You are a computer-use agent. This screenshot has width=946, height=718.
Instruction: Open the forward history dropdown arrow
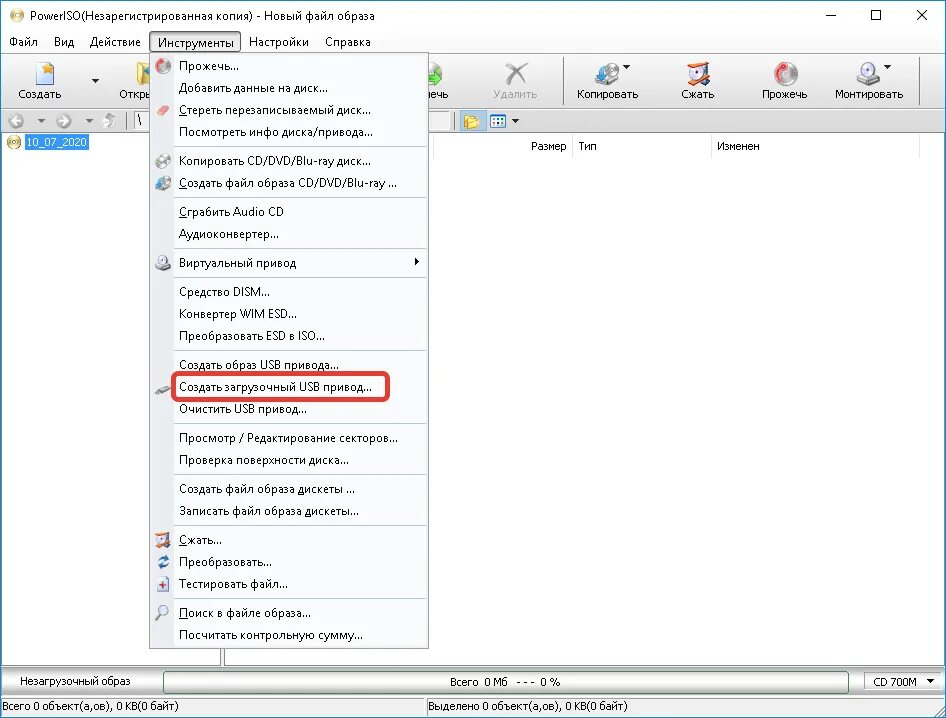pos(89,121)
